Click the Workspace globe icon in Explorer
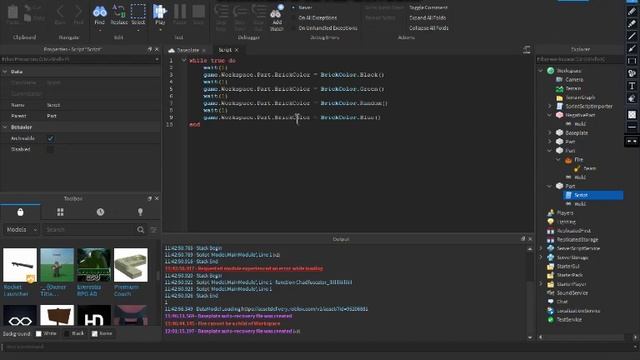The image size is (640, 360). (551, 71)
